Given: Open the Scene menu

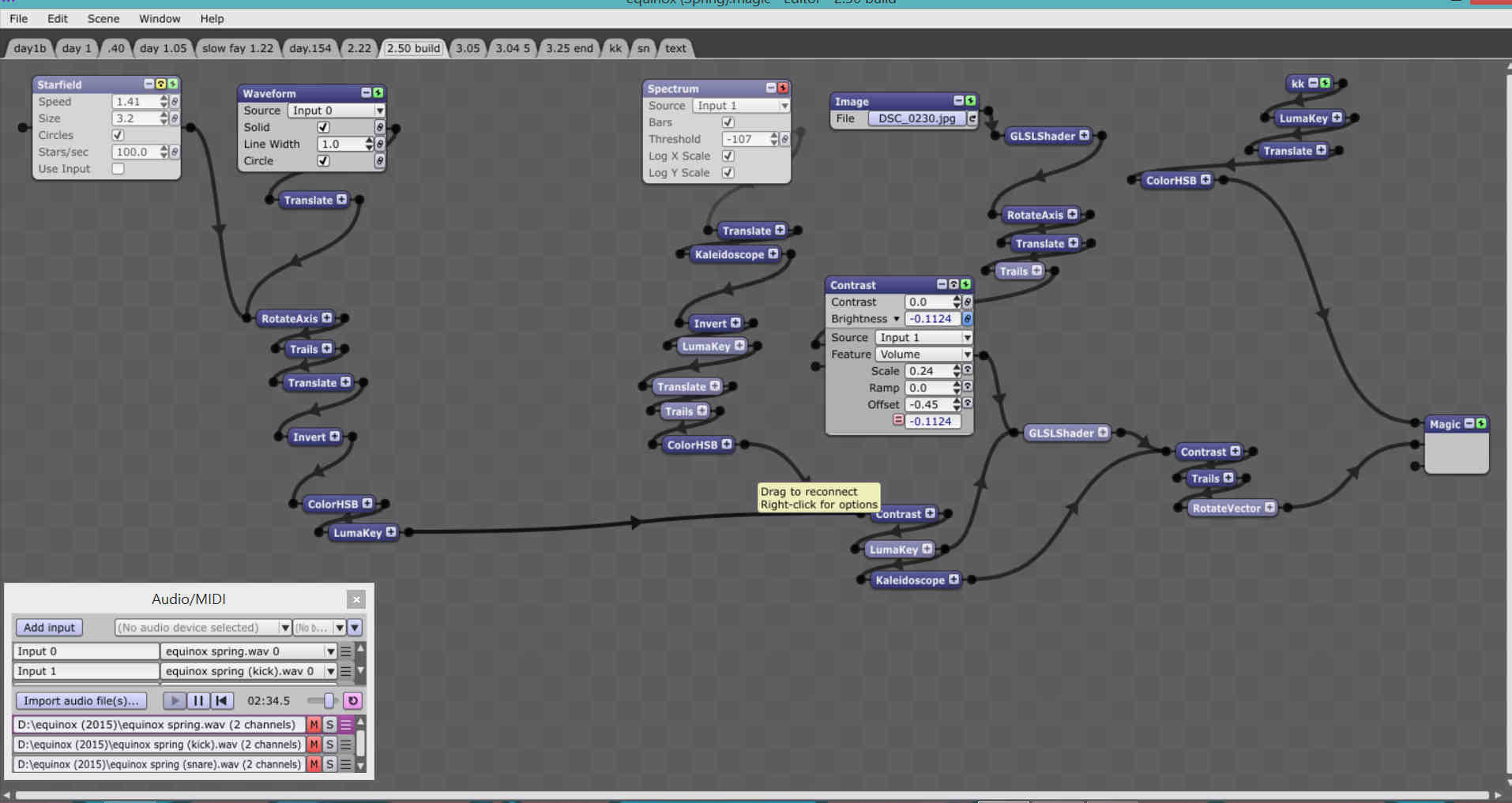Looking at the screenshot, I should 103,18.
